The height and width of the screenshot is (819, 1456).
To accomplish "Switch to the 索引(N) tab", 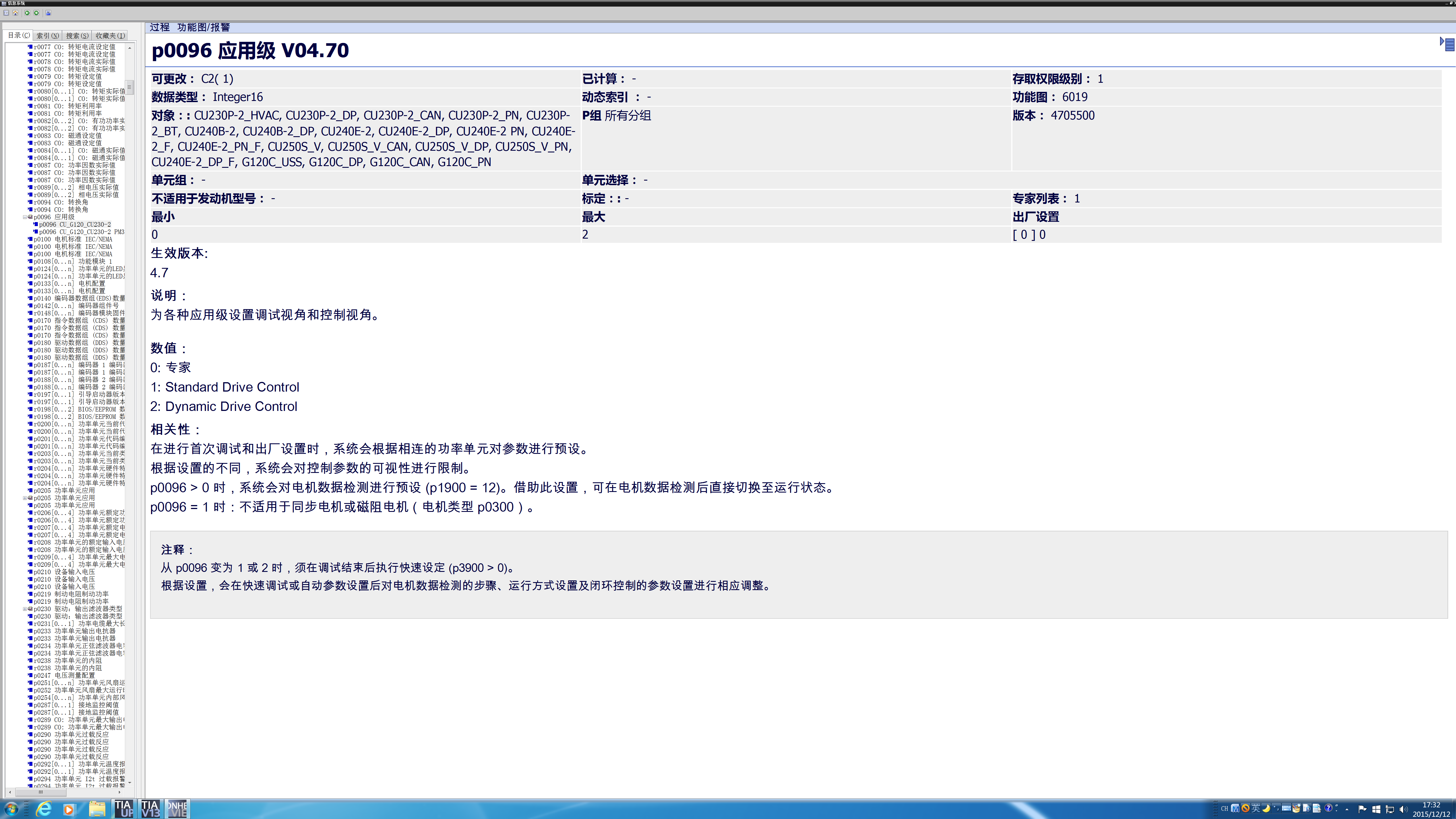I will pos(47,36).
